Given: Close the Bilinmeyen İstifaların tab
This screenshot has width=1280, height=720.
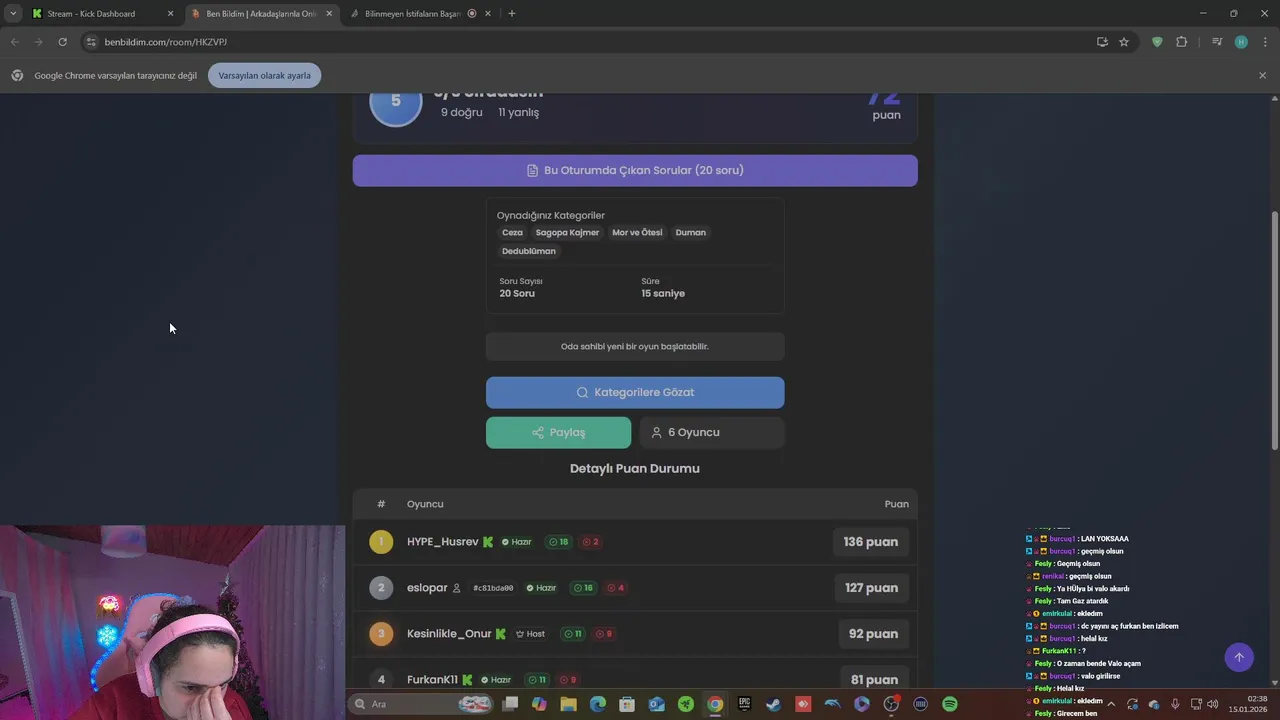Looking at the screenshot, I should coord(490,14).
